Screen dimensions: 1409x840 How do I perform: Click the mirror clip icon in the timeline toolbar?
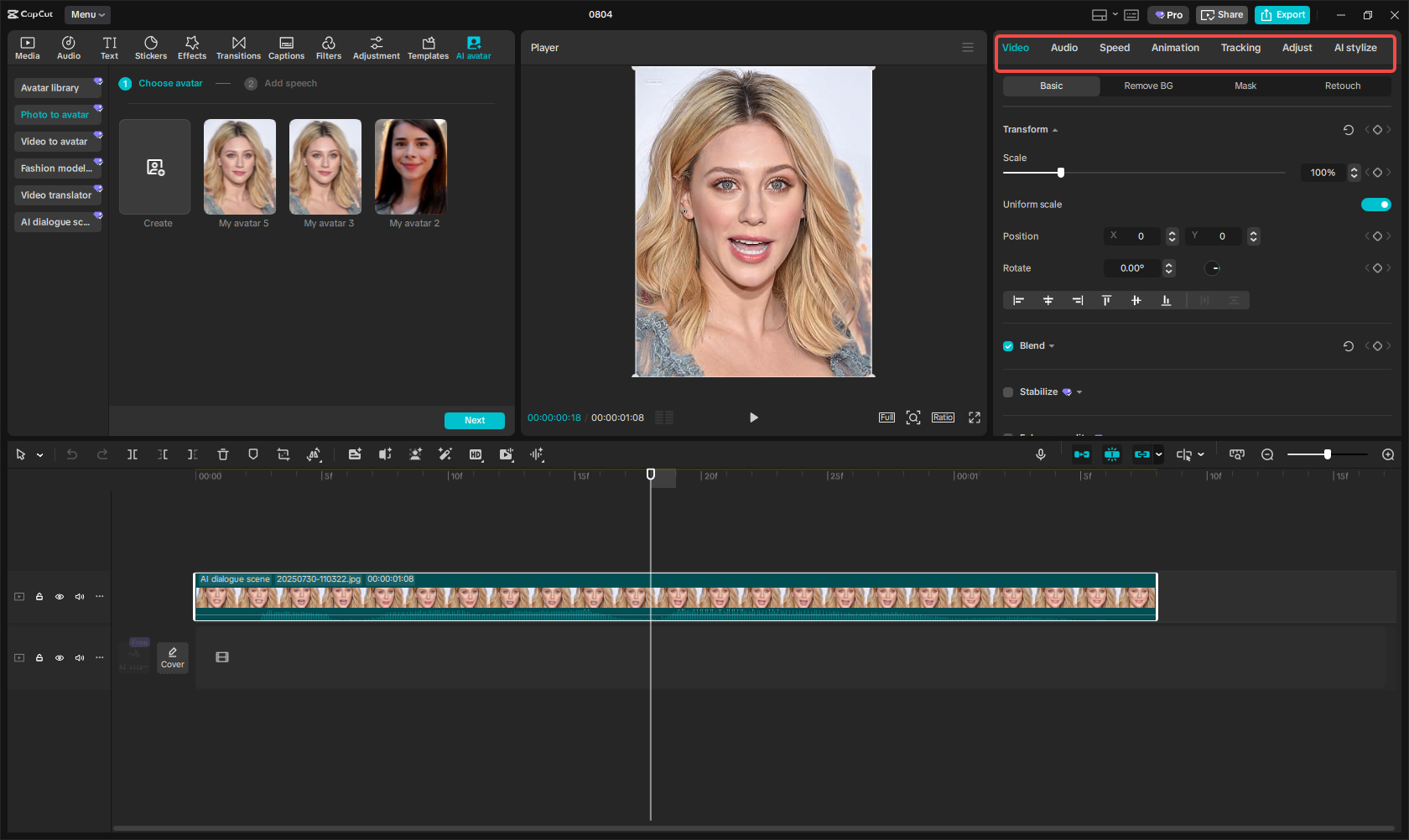tap(314, 454)
